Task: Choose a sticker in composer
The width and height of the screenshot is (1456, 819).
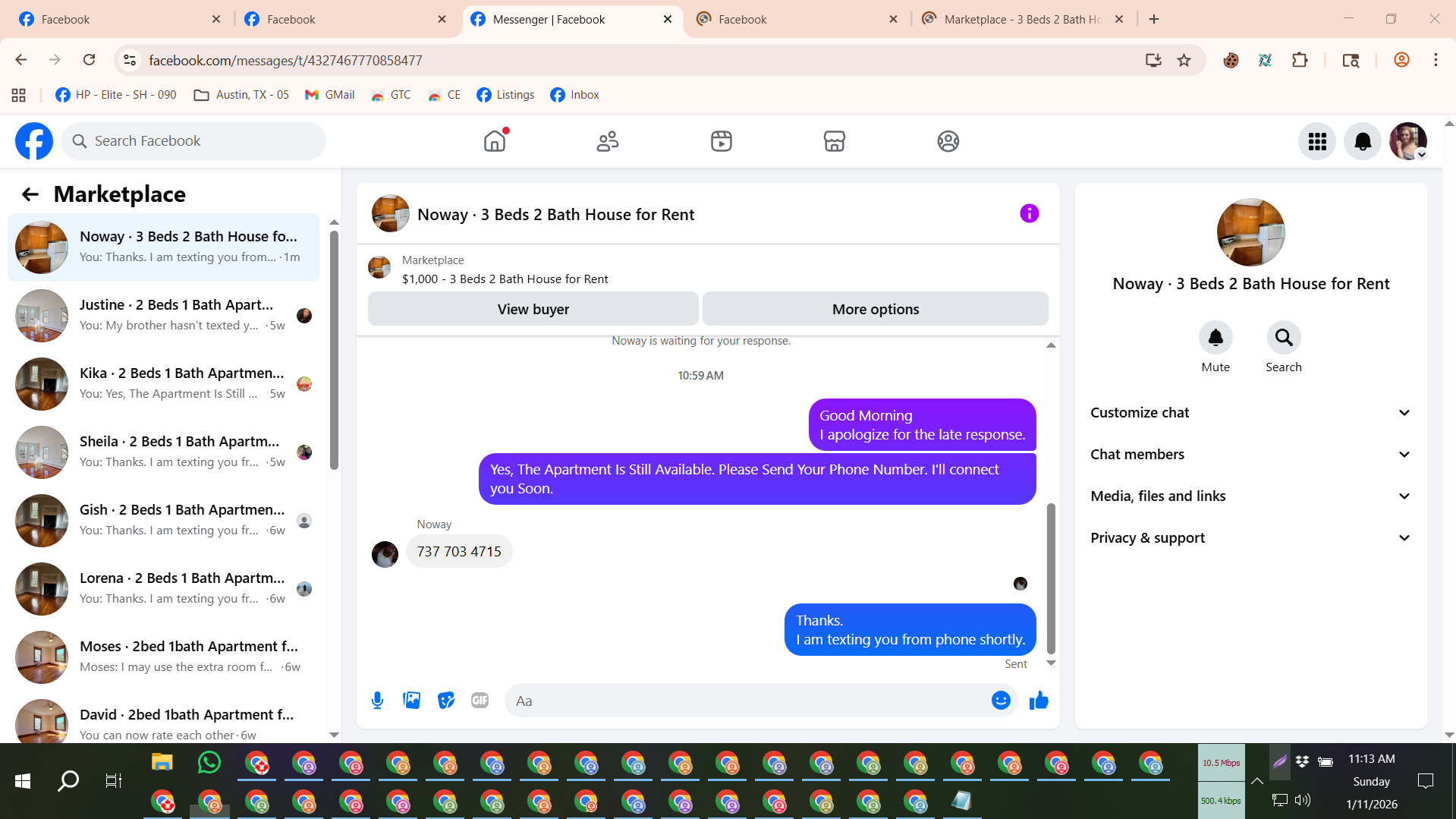Action: (446, 701)
